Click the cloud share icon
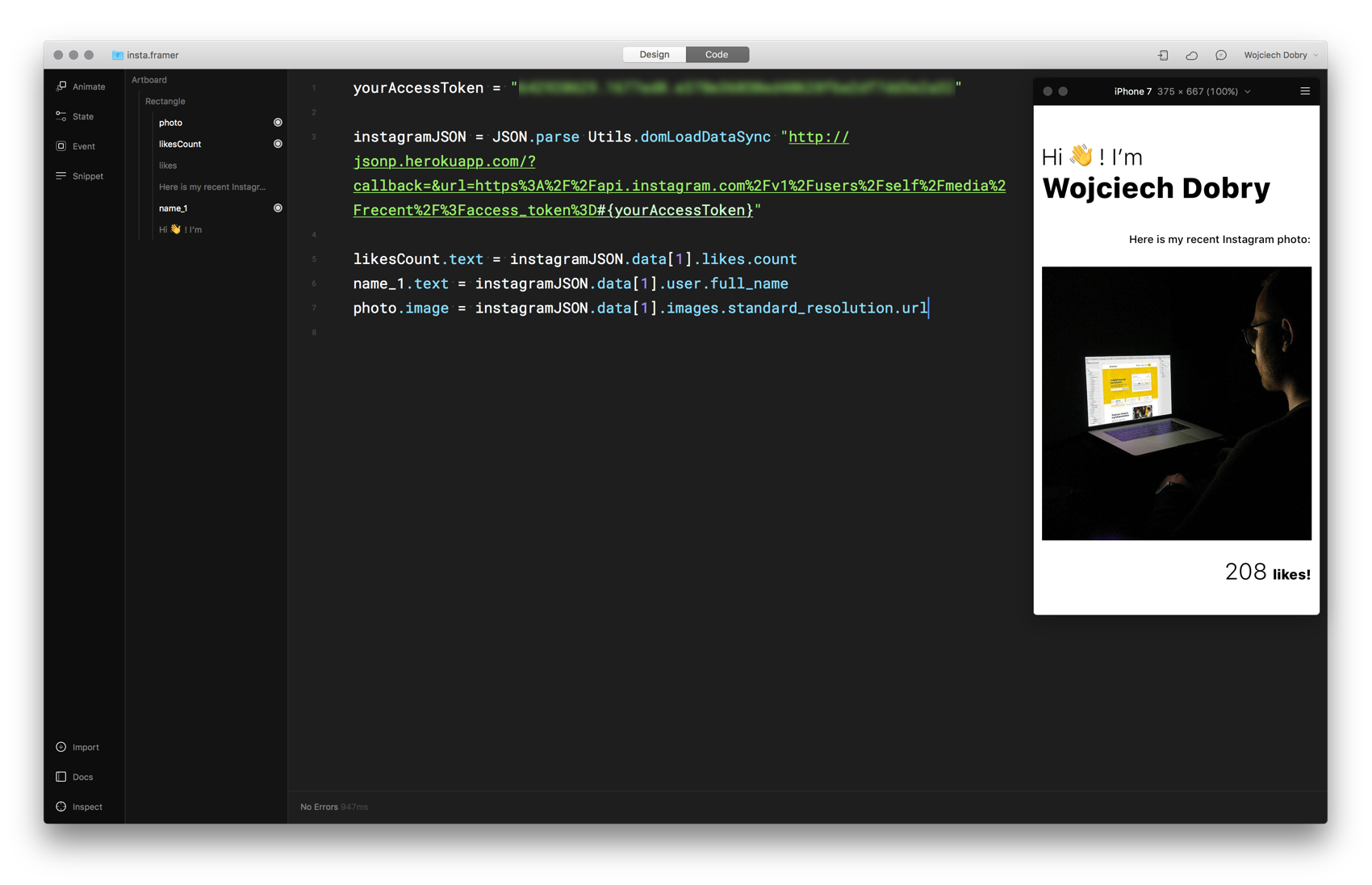Viewport: 1372px width, 885px height. [x=1192, y=55]
